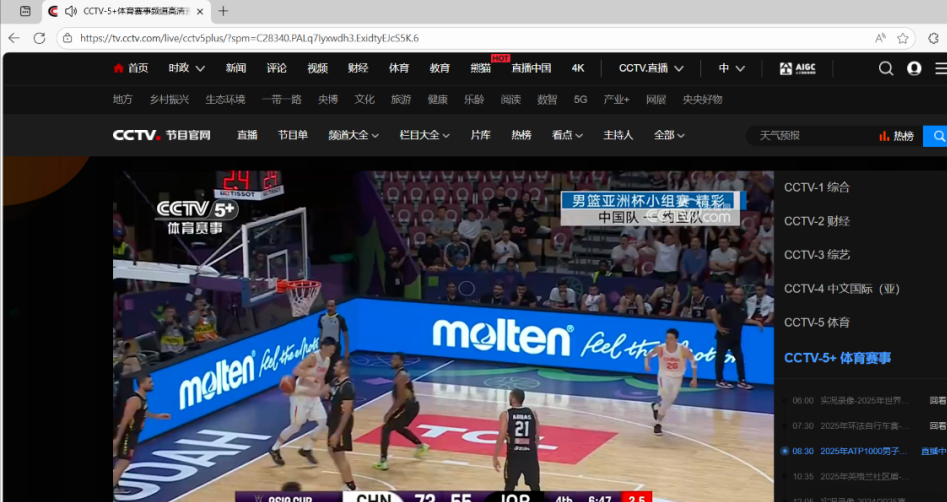This screenshot has height=502, width=947.
Task: View site information lock icon
Action: (68, 38)
